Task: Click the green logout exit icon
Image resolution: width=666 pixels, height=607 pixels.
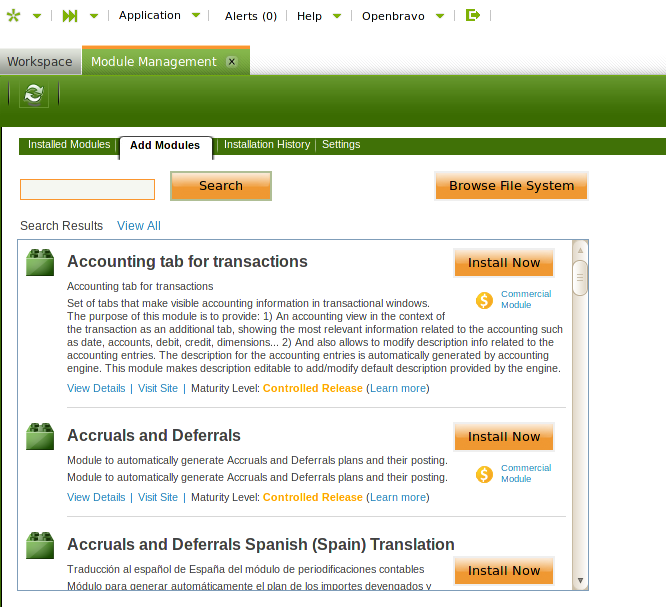Action: [x=473, y=16]
